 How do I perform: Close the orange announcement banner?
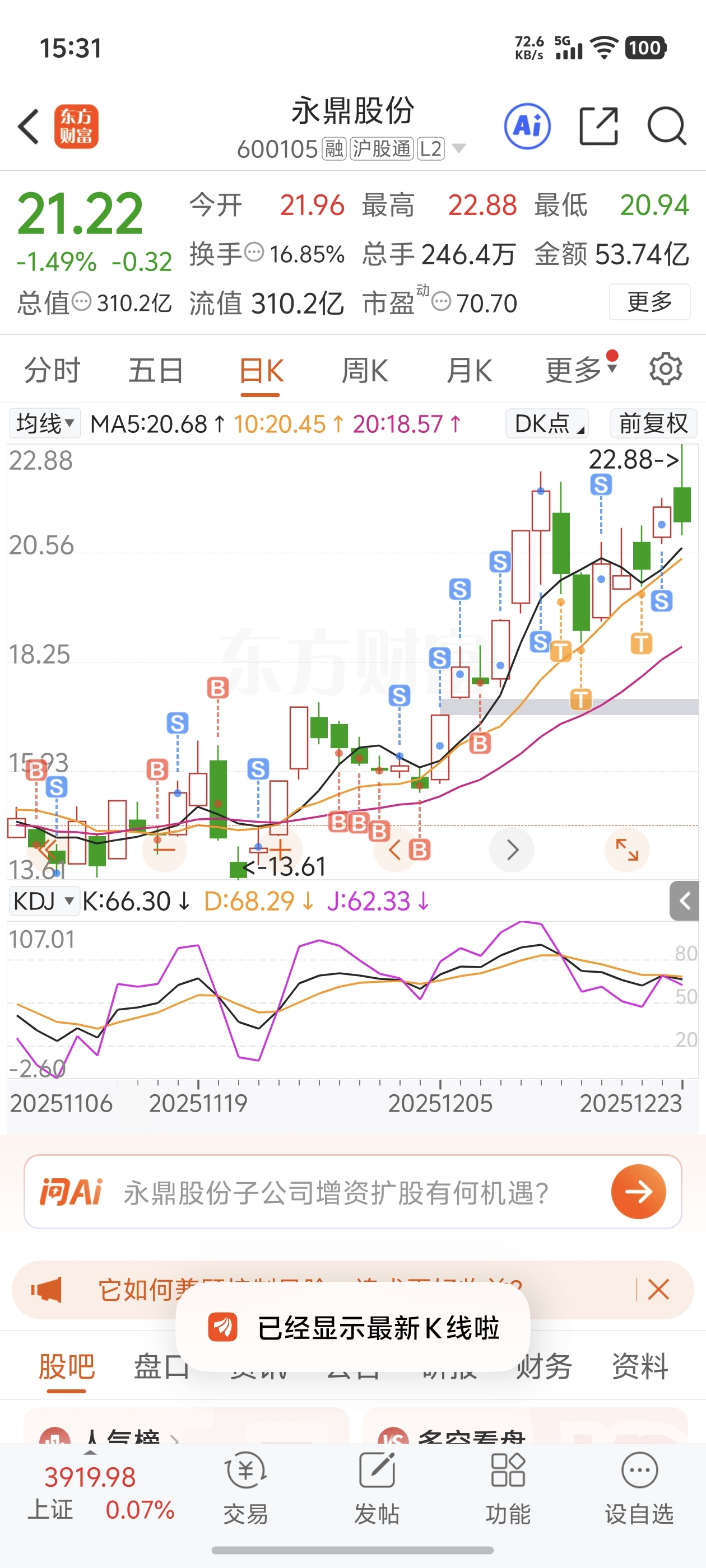(x=658, y=1289)
